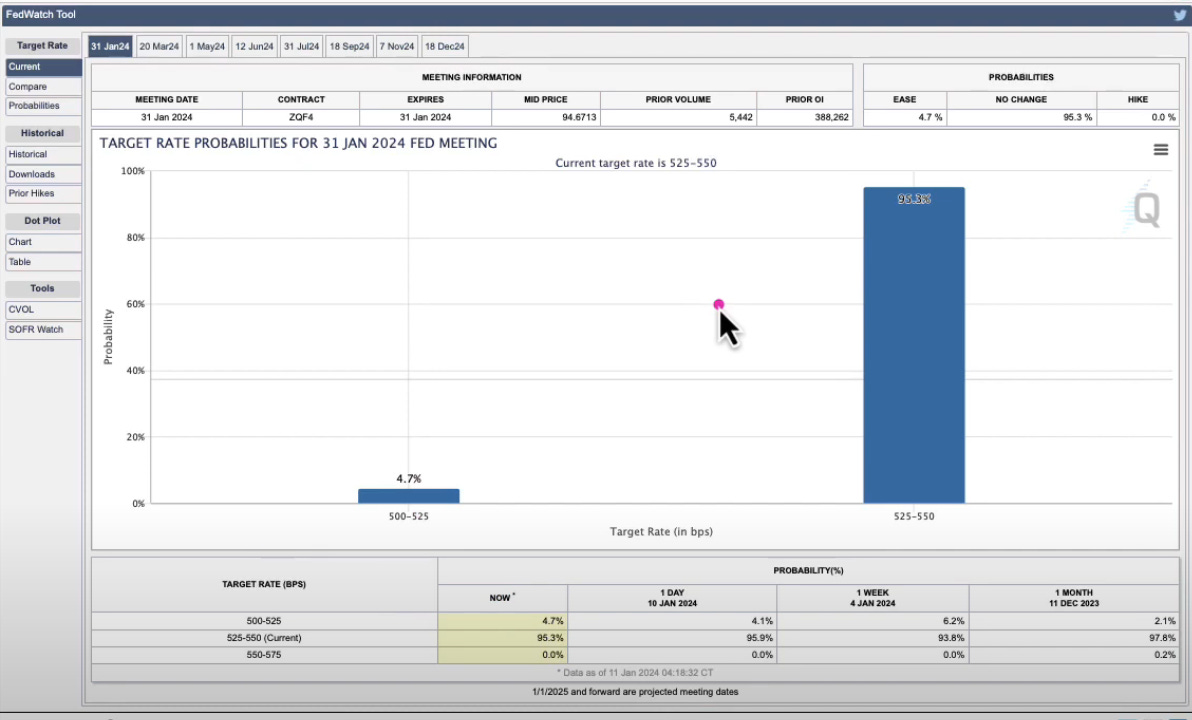Click the 1 WEEK 4 JAN 2024 header
This screenshot has height=720, width=1192.
coord(873,598)
